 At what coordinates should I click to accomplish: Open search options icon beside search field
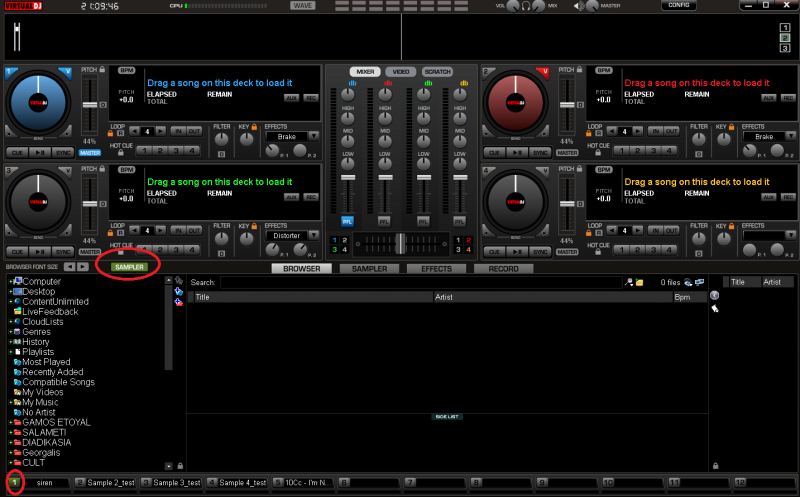click(630, 282)
